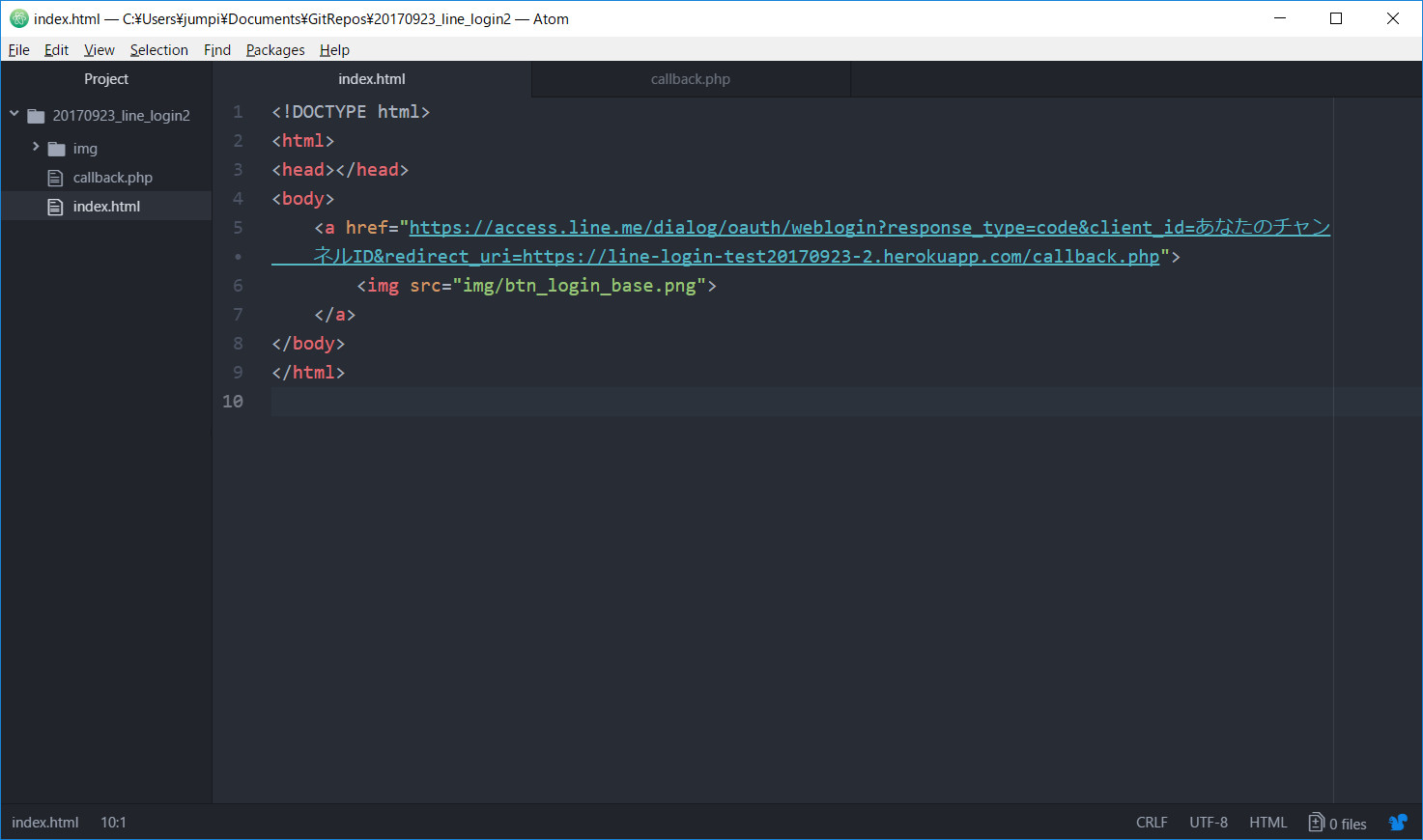Click the squirrel update icon
Image resolution: width=1423 pixels, height=840 pixels.
click(1398, 823)
